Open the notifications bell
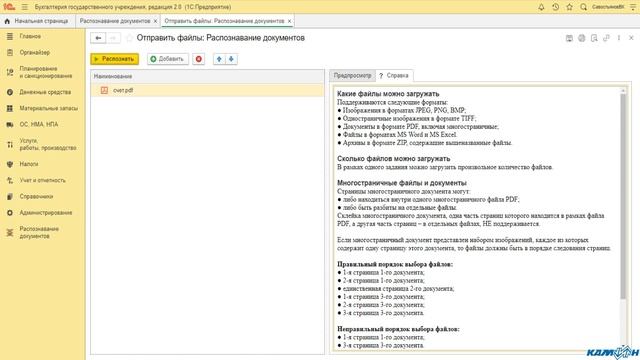This screenshot has height=360, width=640. click(541, 7)
